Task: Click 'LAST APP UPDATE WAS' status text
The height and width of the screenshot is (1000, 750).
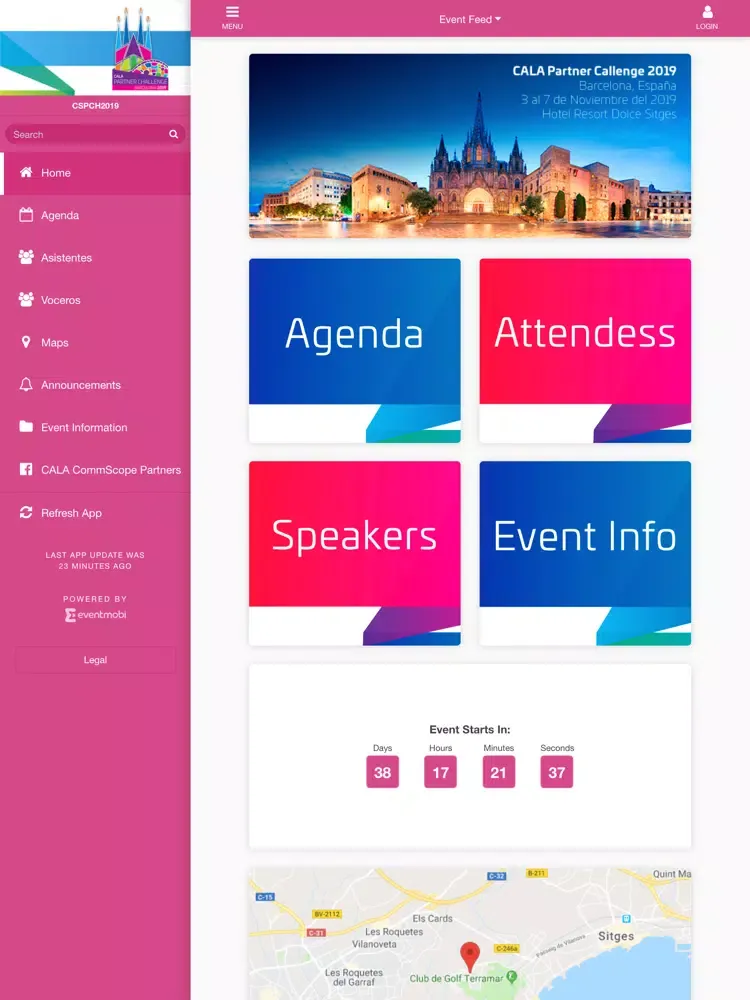Action: (x=95, y=555)
